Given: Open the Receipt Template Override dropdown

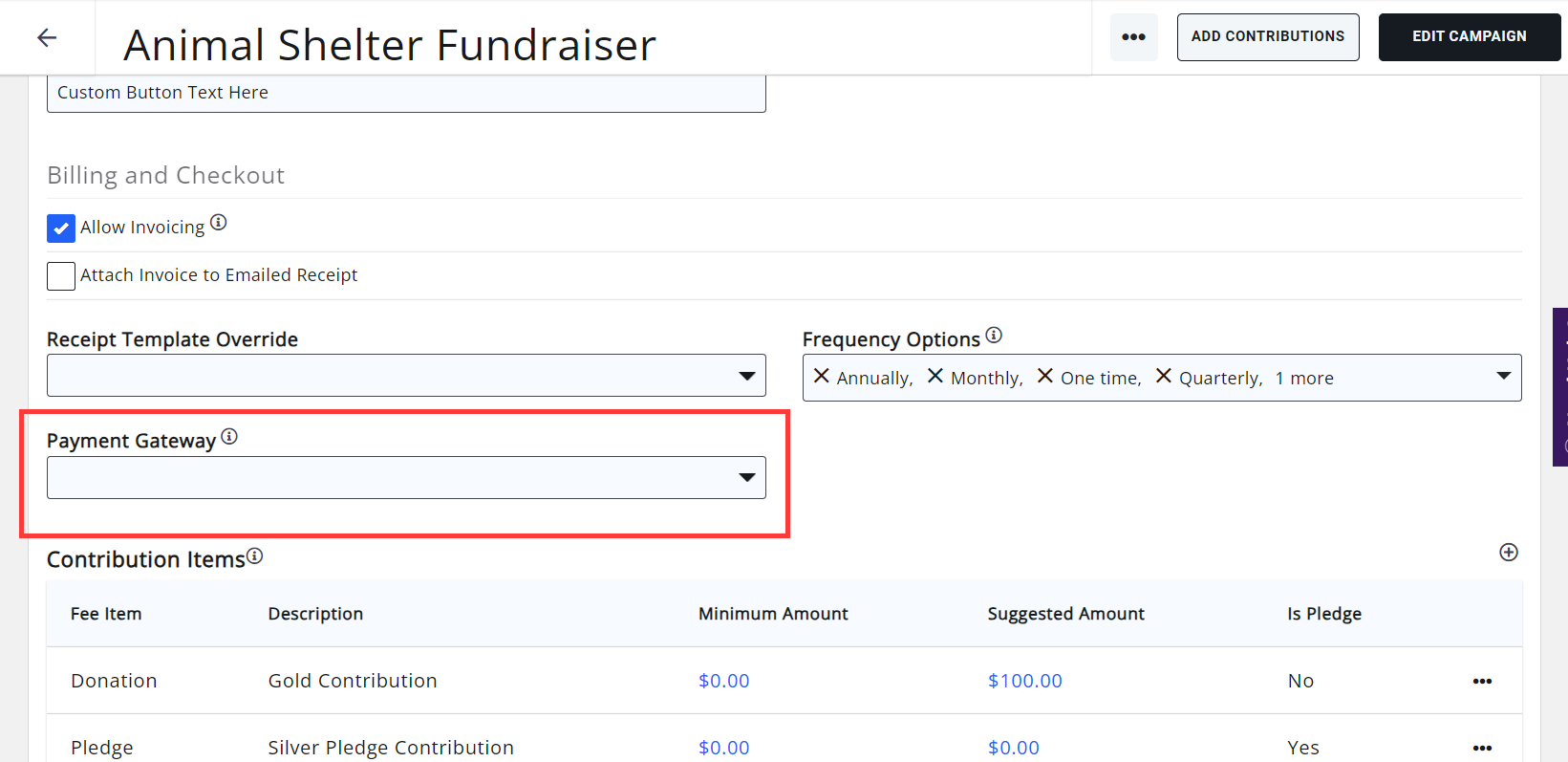Looking at the screenshot, I should point(406,376).
